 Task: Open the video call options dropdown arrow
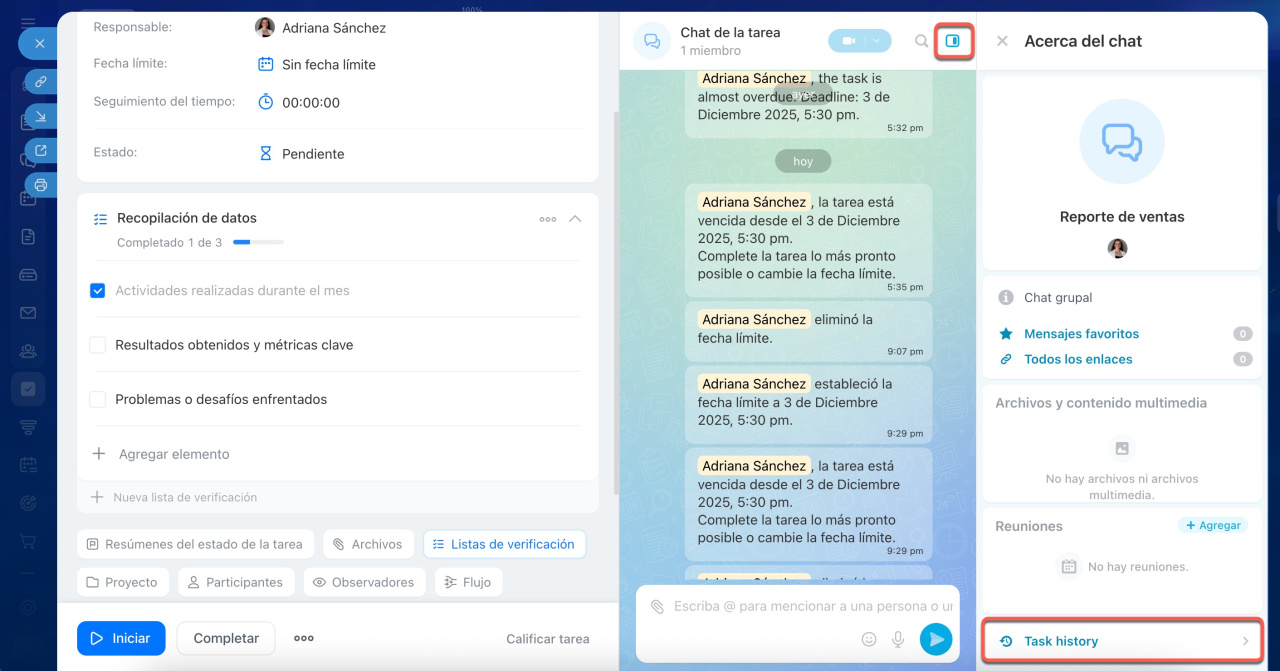pyautogui.click(x=877, y=41)
